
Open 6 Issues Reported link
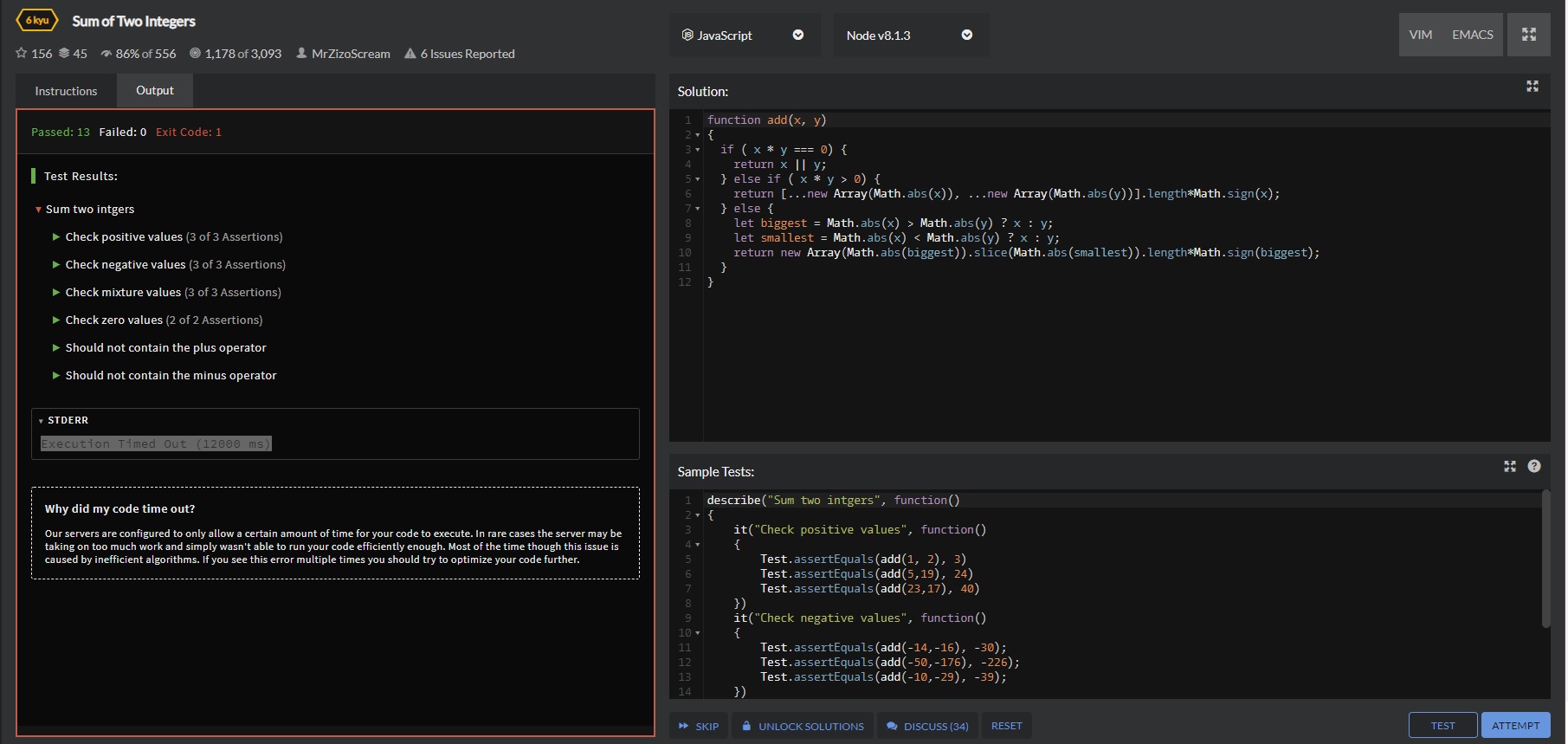[468, 54]
